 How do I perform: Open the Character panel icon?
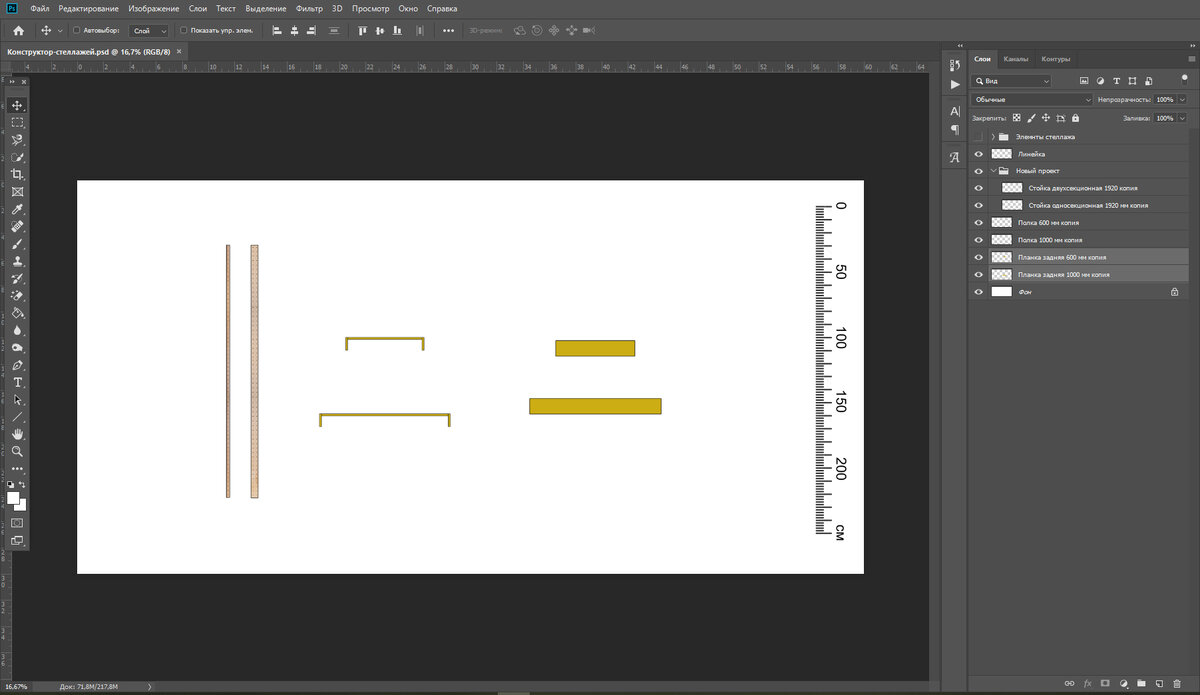pyautogui.click(x=954, y=111)
